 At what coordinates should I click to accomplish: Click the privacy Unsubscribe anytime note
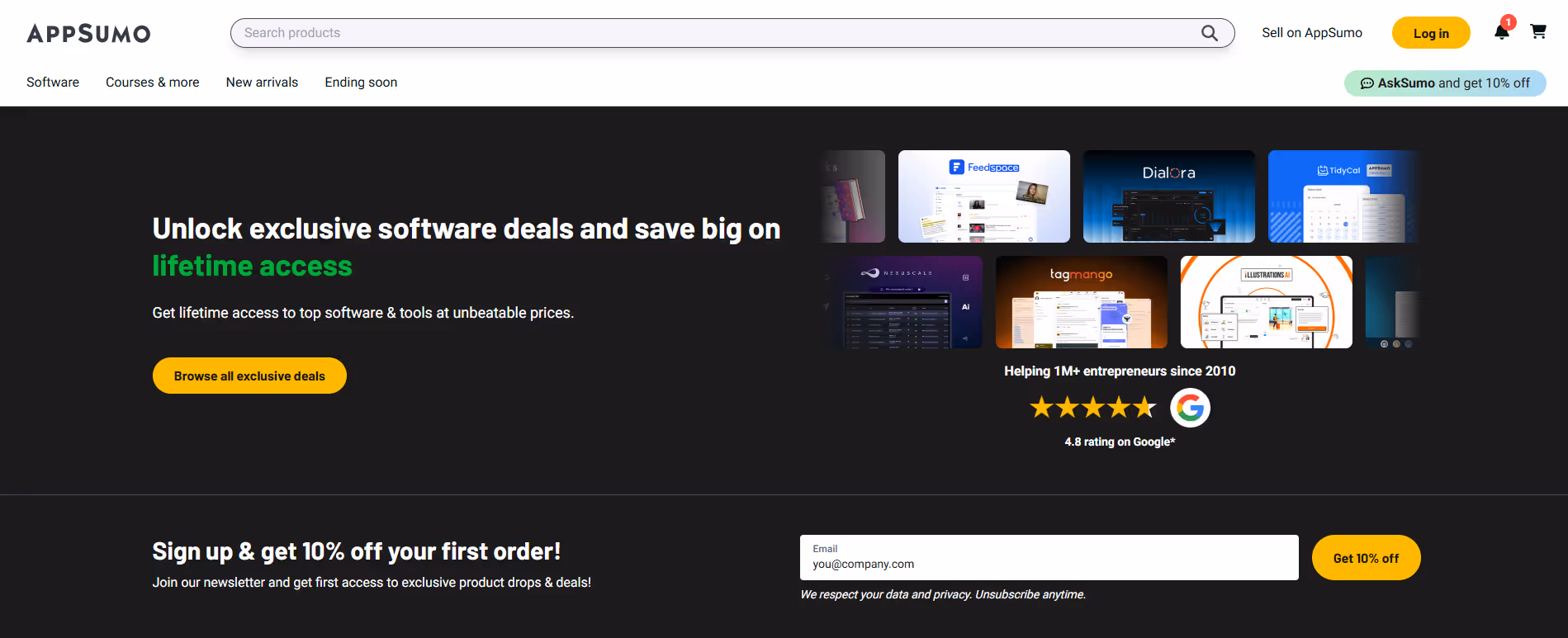click(x=943, y=595)
